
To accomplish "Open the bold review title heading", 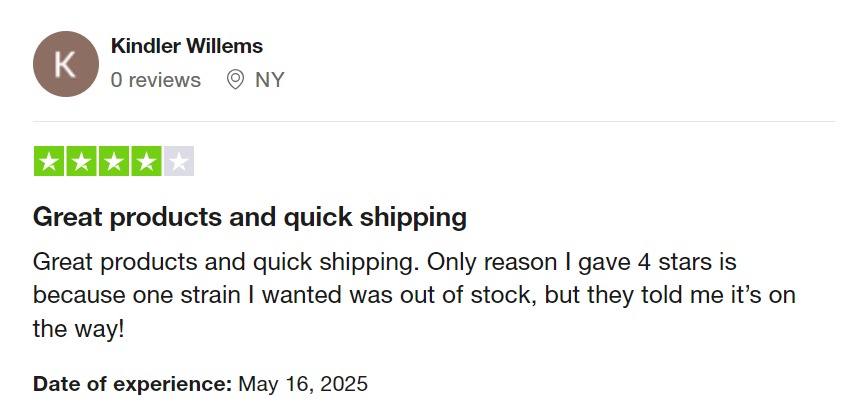I will point(250,216).
